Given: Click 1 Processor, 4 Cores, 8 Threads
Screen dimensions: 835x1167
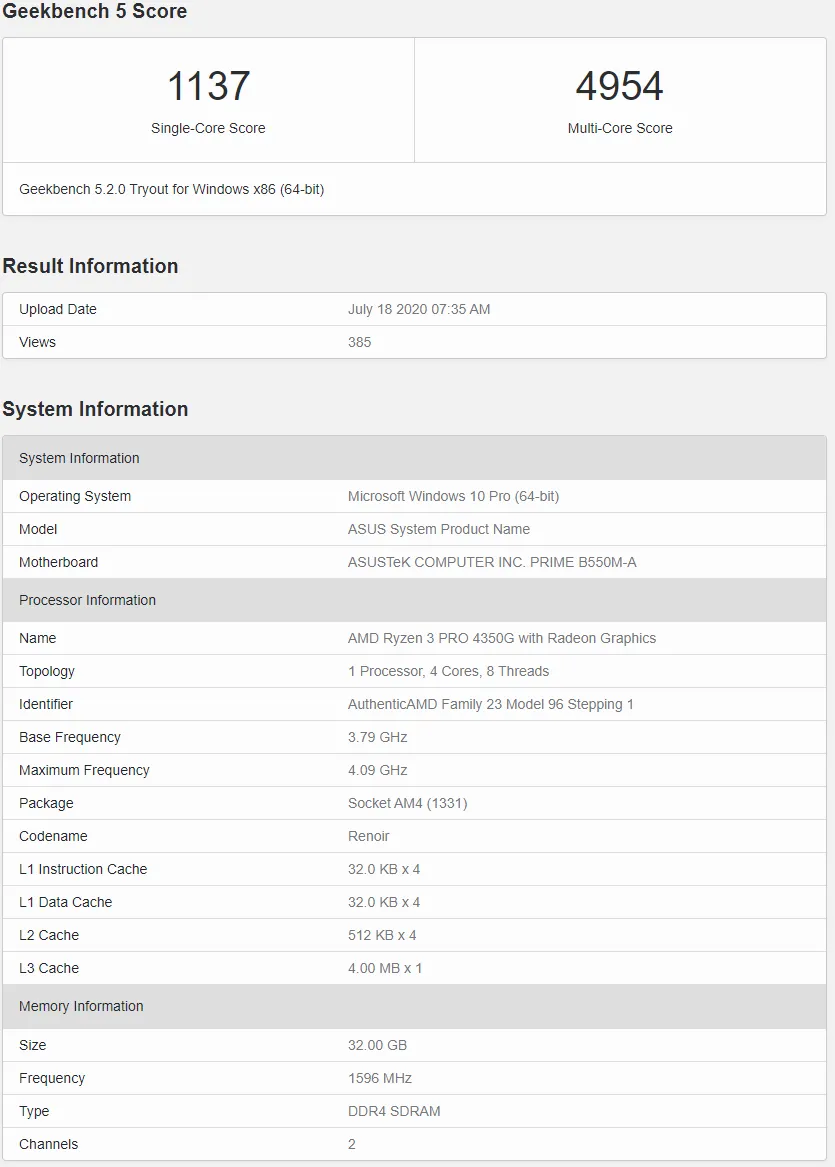Looking at the screenshot, I should pyautogui.click(x=449, y=671).
